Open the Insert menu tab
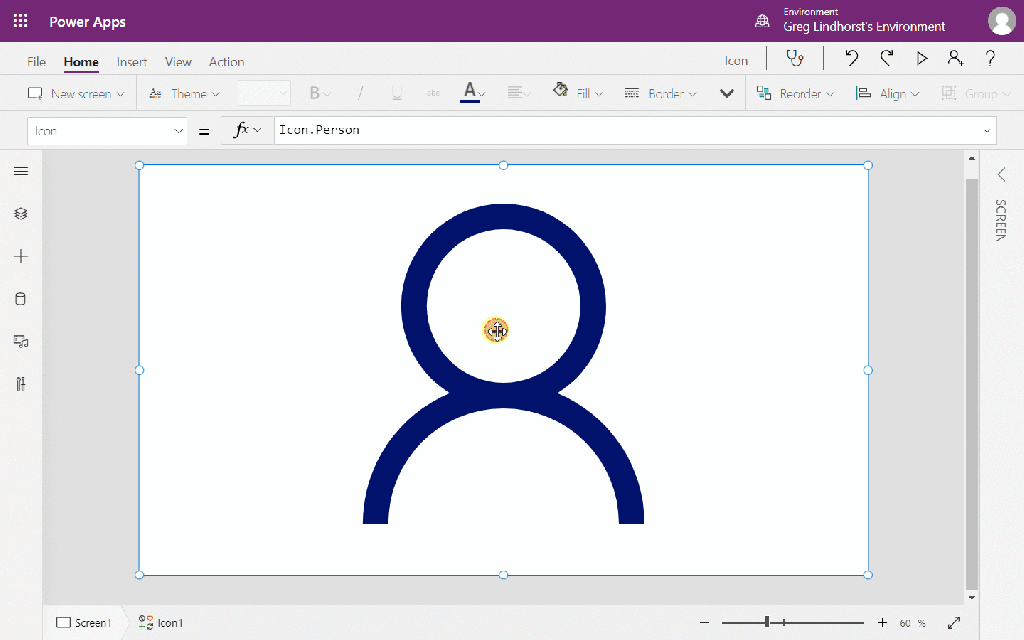 pos(132,62)
